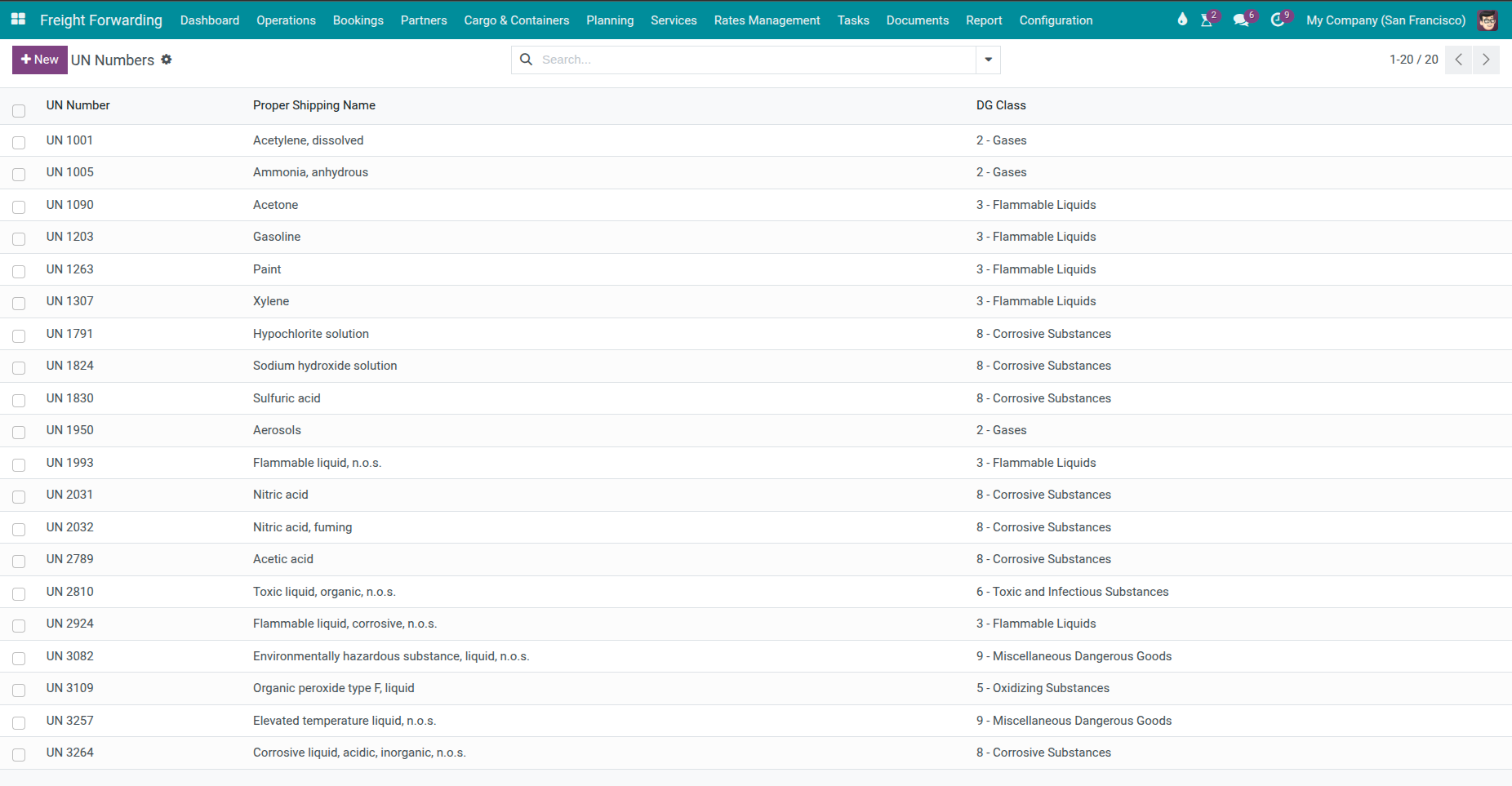Go to previous page with left arrow
The height and width of the screenshot is (786, 1512).
(x=1458, y=60)
